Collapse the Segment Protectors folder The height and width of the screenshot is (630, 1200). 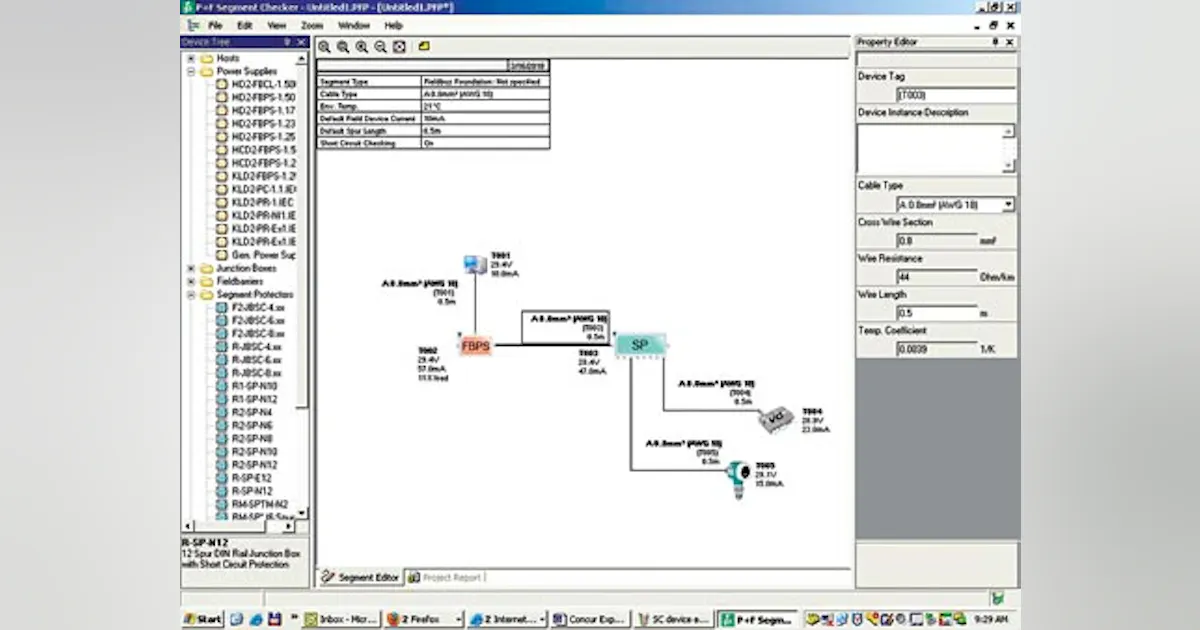coord(191,295)
